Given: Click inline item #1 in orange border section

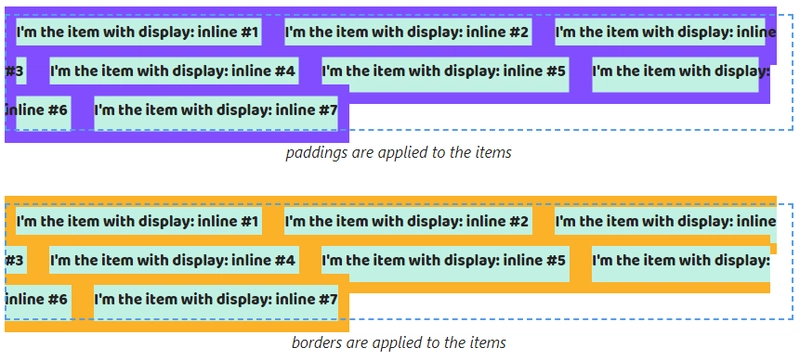Looking at the screenshot, I should pyautogui.click(x=138, y=221).
